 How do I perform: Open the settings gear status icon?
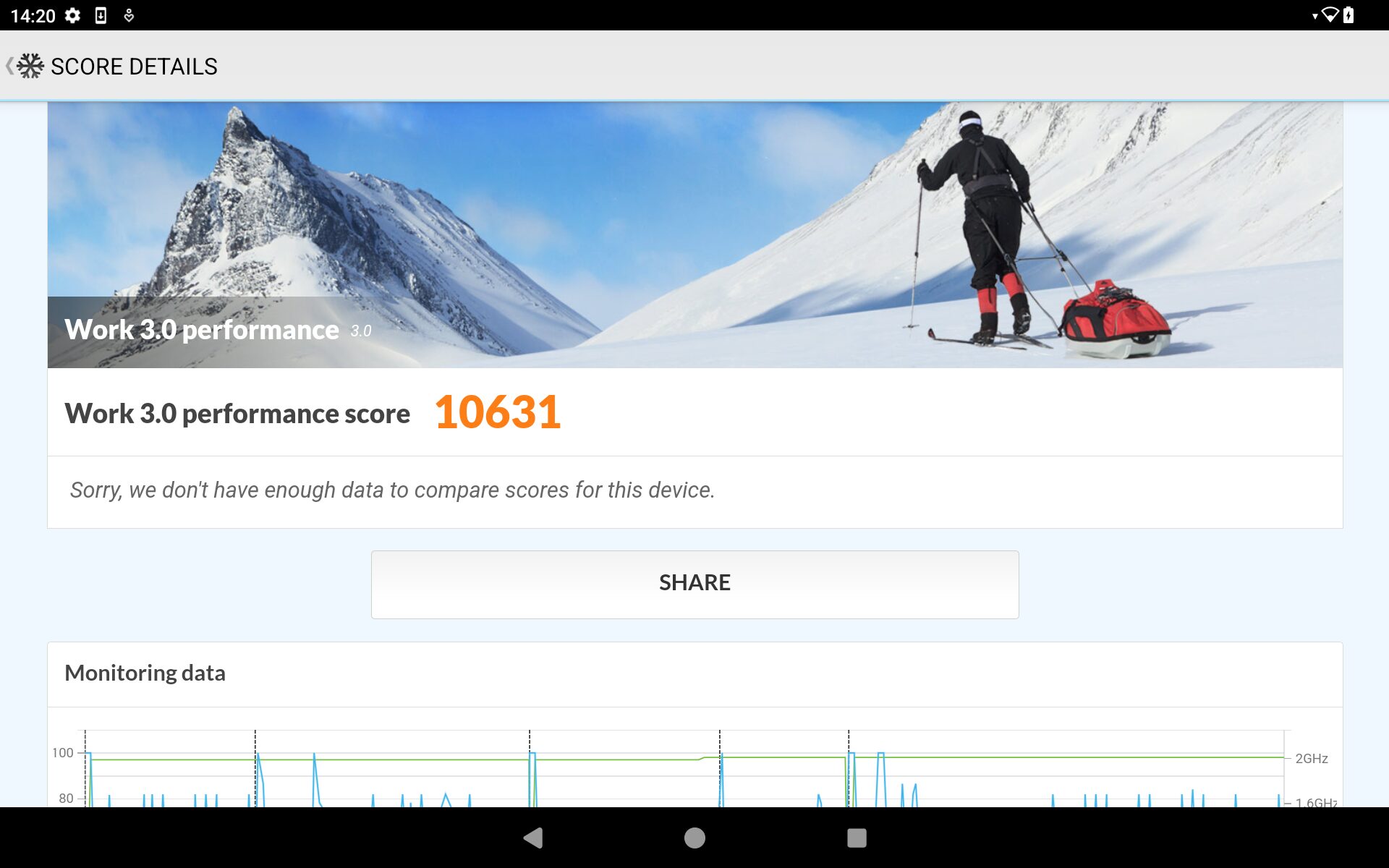pos(72,15)
